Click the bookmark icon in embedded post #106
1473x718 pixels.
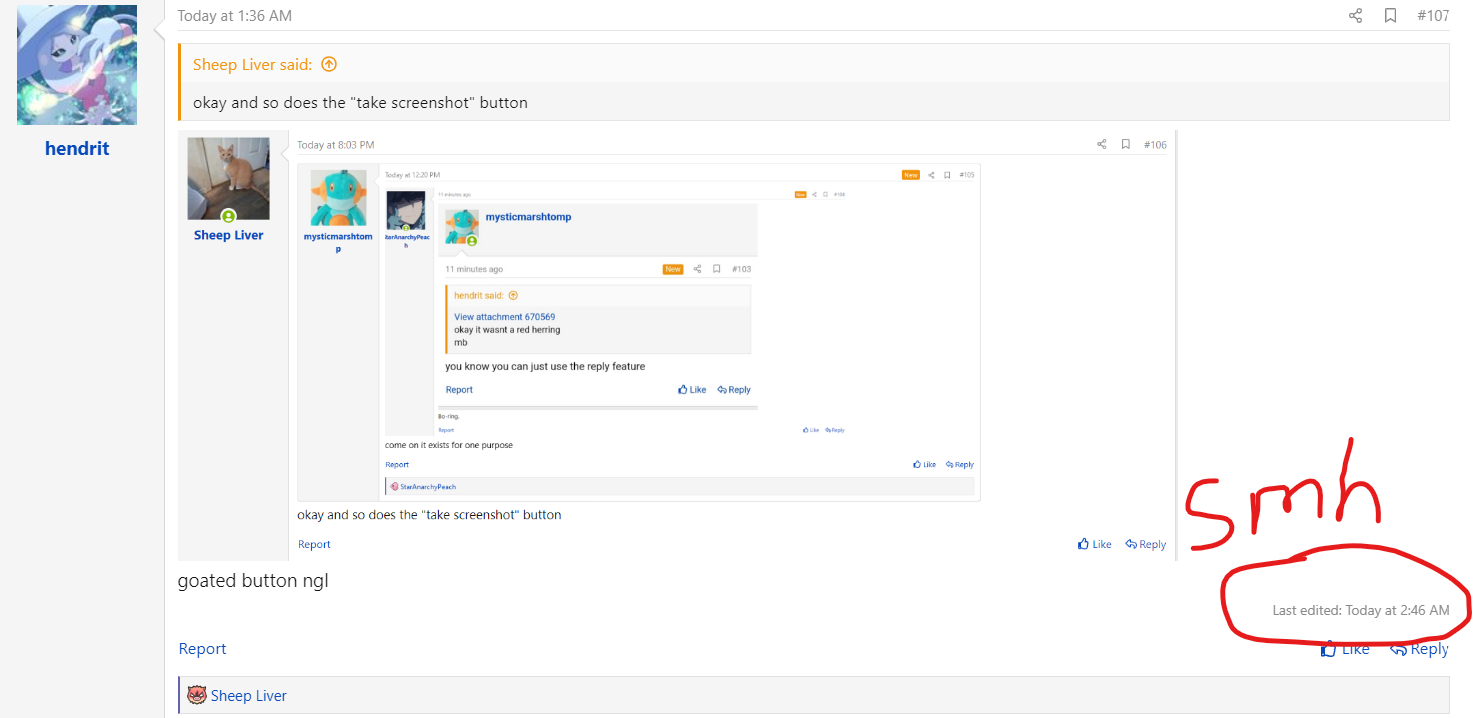(x=1125, y=145)
